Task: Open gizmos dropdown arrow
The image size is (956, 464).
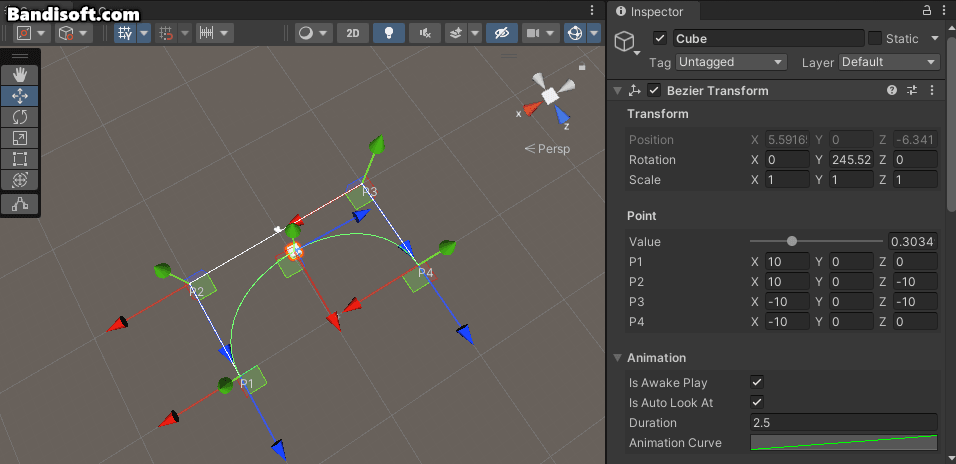Action: coord(594,33)
